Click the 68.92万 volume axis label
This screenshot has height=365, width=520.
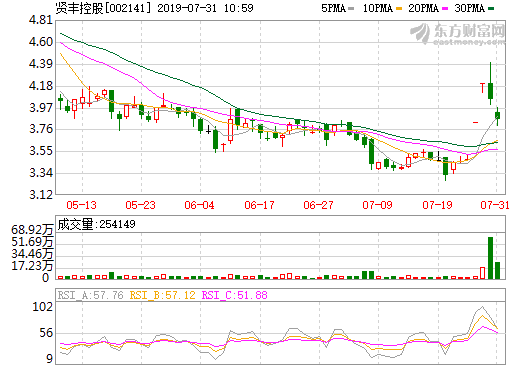32,230
